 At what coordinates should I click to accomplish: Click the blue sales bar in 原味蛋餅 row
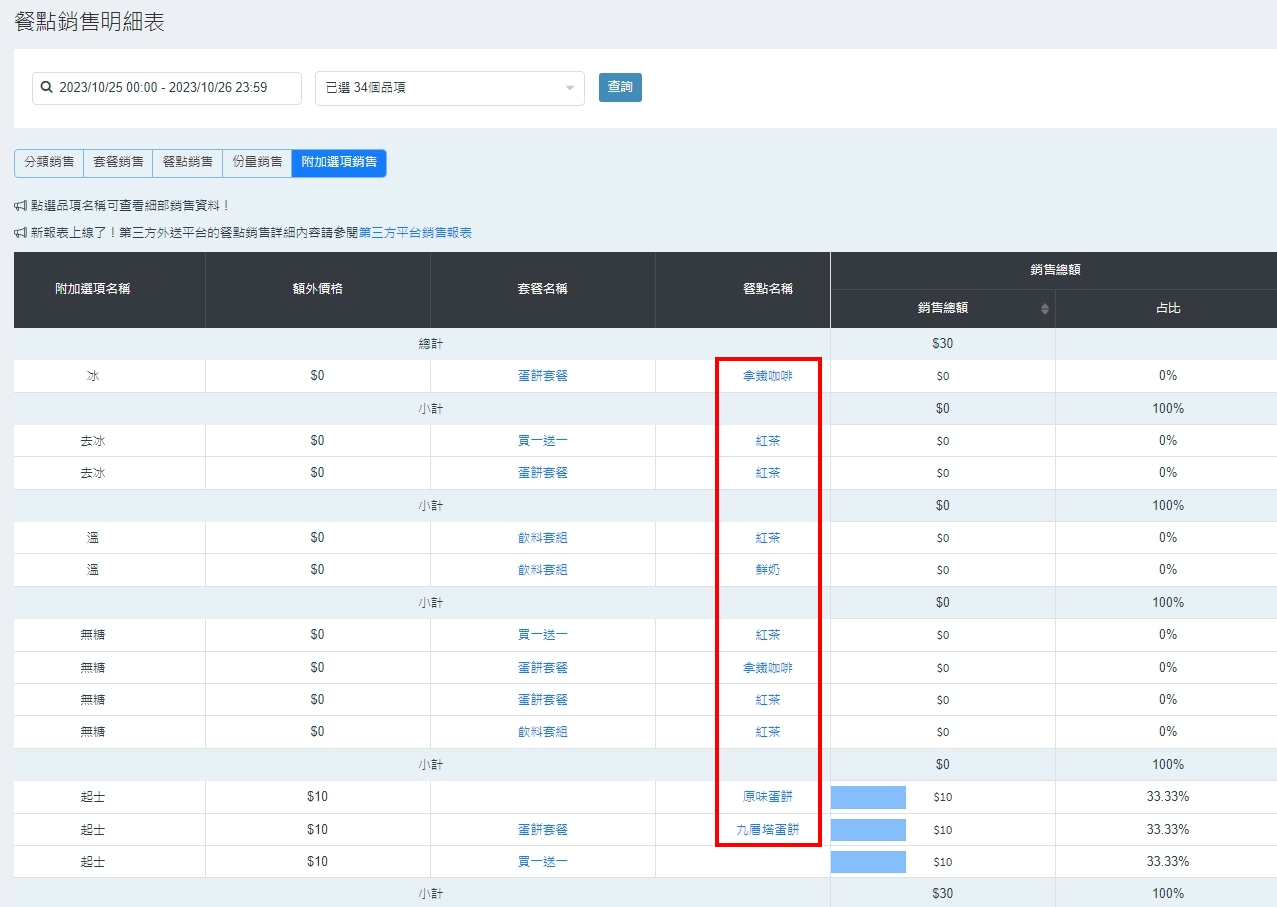coord(868,797)
